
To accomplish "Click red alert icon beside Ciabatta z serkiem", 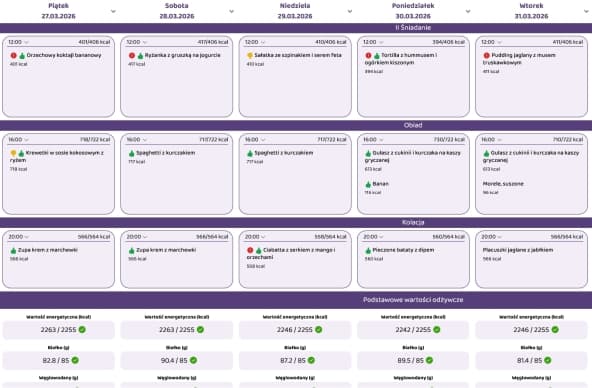I will coord(250,250).
